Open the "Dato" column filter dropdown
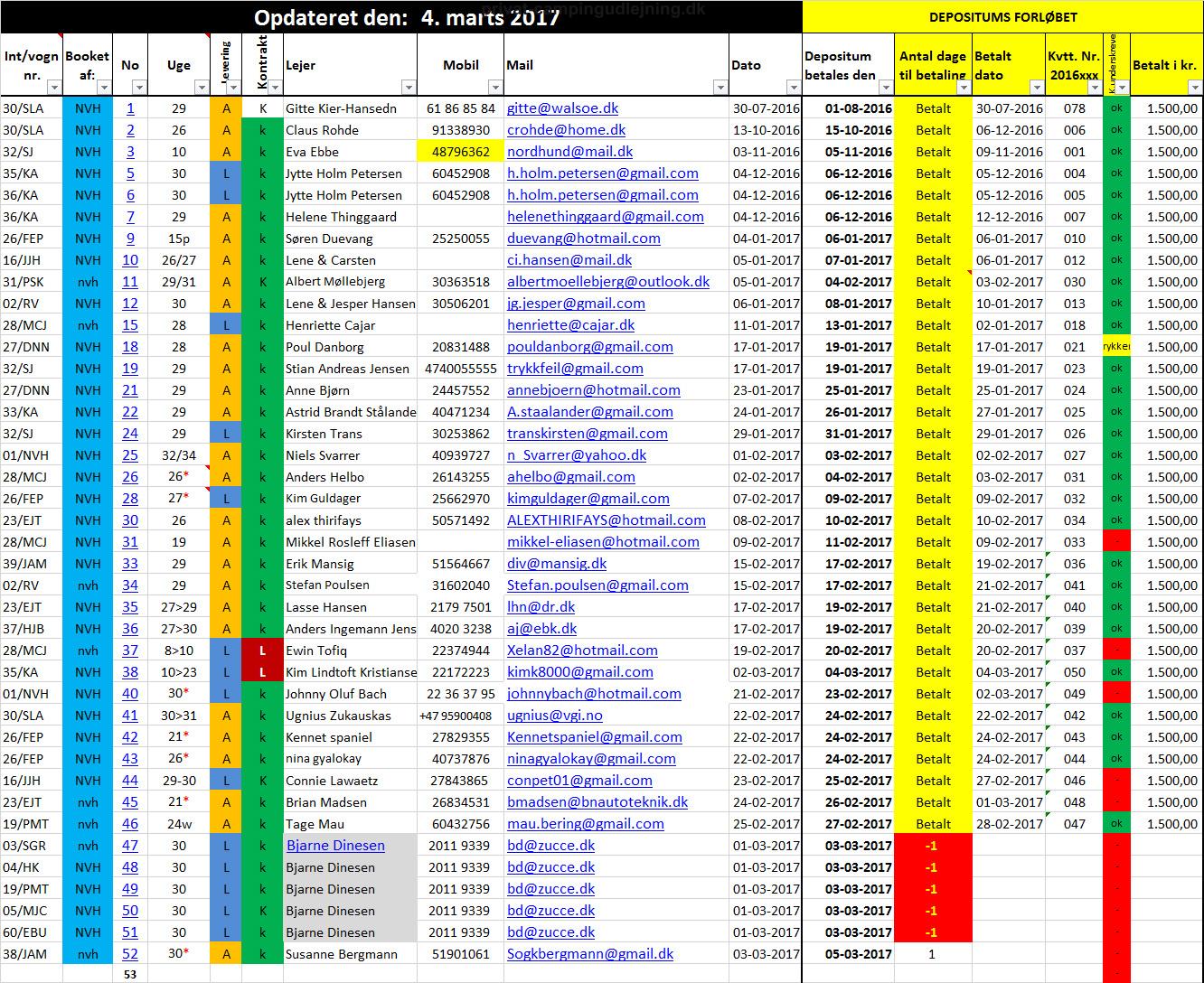The width and height of the screenshot is (1204, 983). tap(793, 88)
